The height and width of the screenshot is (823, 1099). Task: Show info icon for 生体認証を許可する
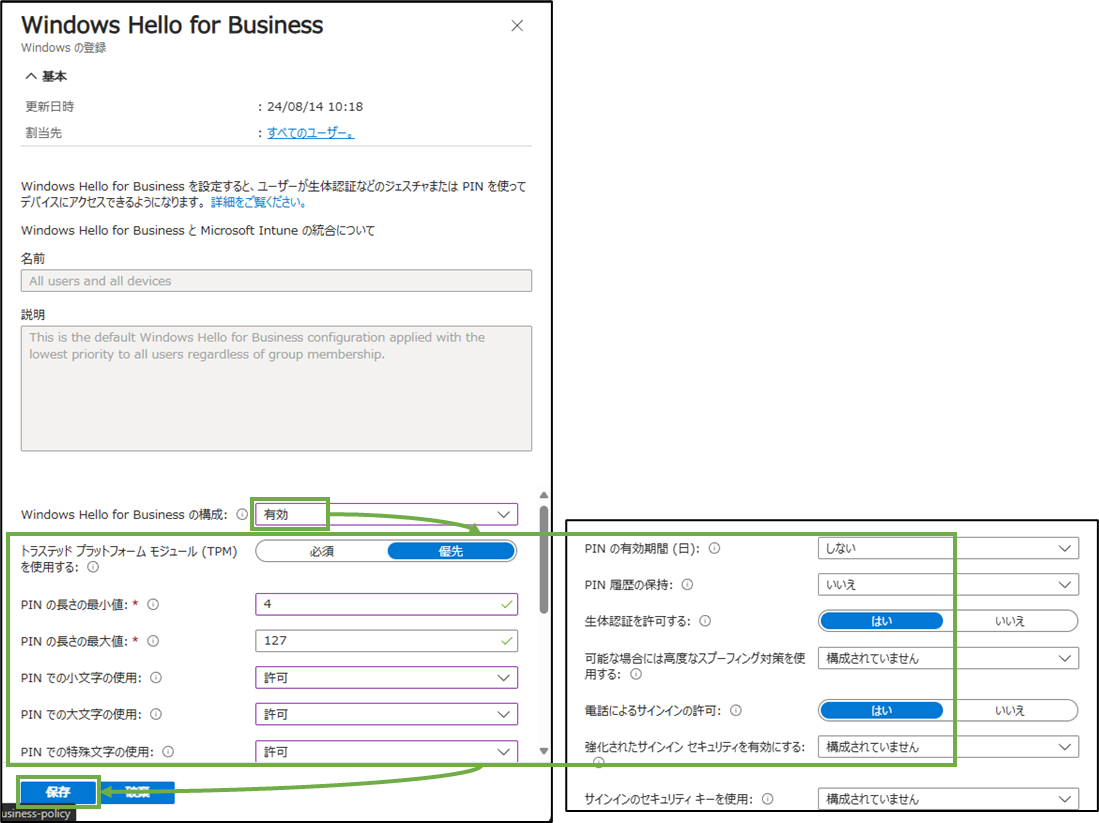[x=705, y=621]
